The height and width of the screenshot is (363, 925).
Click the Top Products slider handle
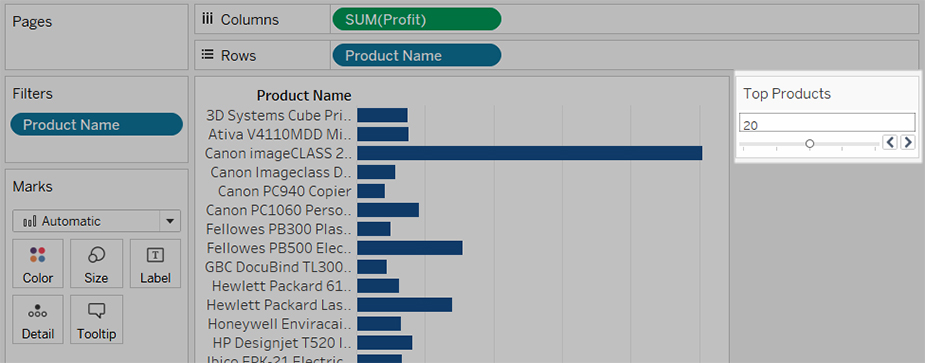click(809, 143)
